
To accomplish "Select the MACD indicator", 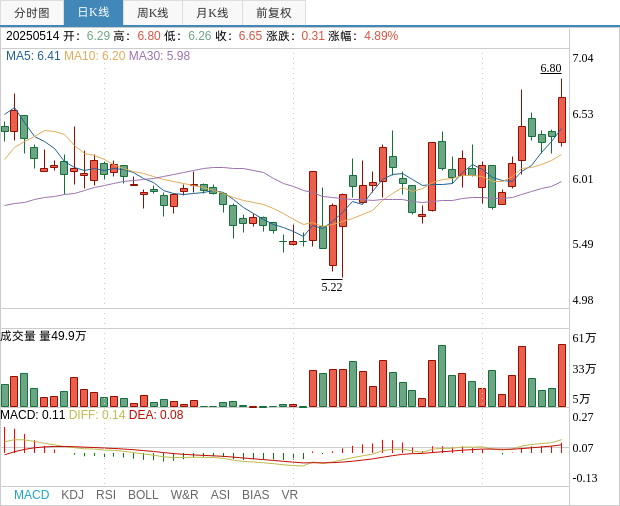I will tap(32, 495).
